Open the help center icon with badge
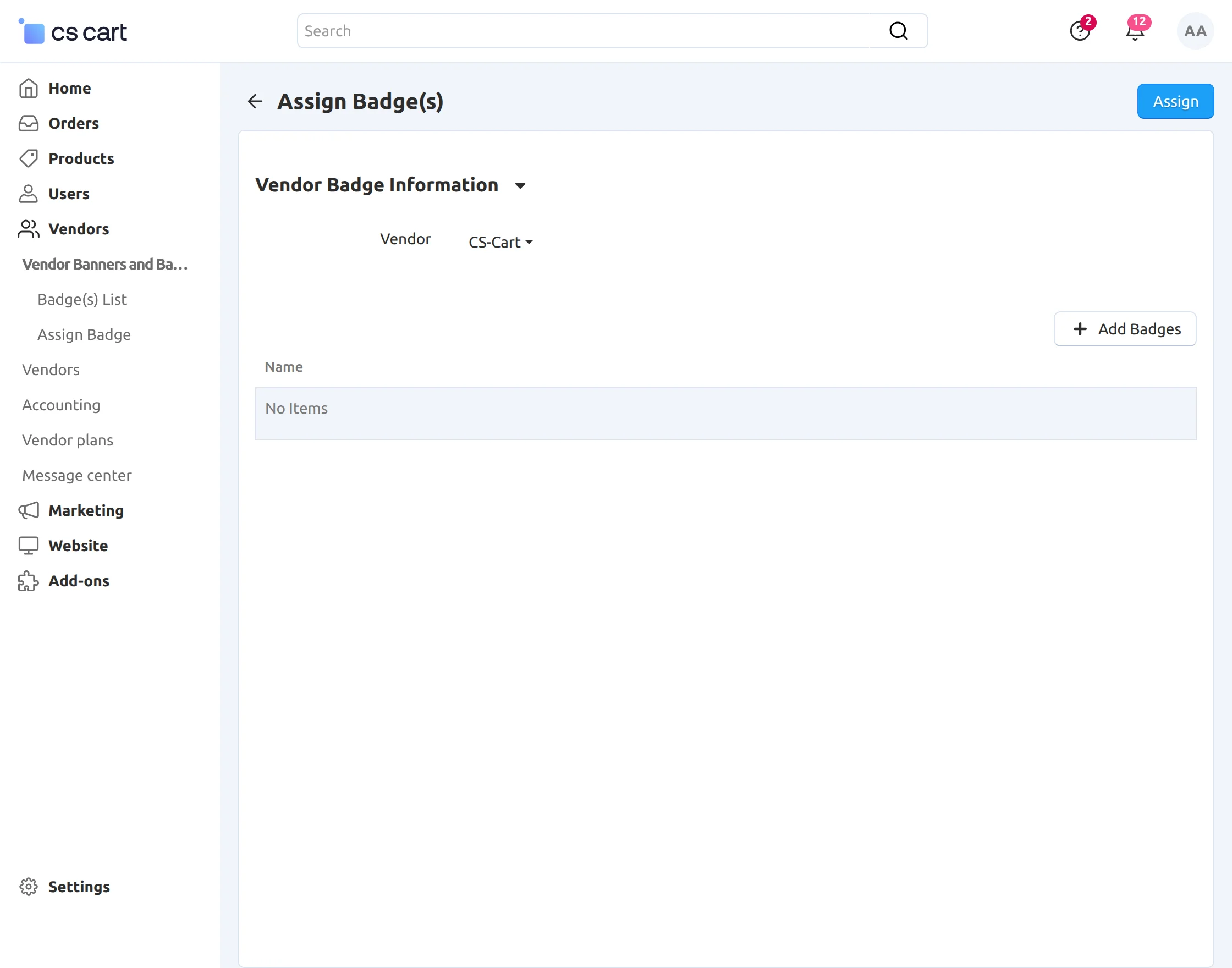 (x=1080, y=31)
